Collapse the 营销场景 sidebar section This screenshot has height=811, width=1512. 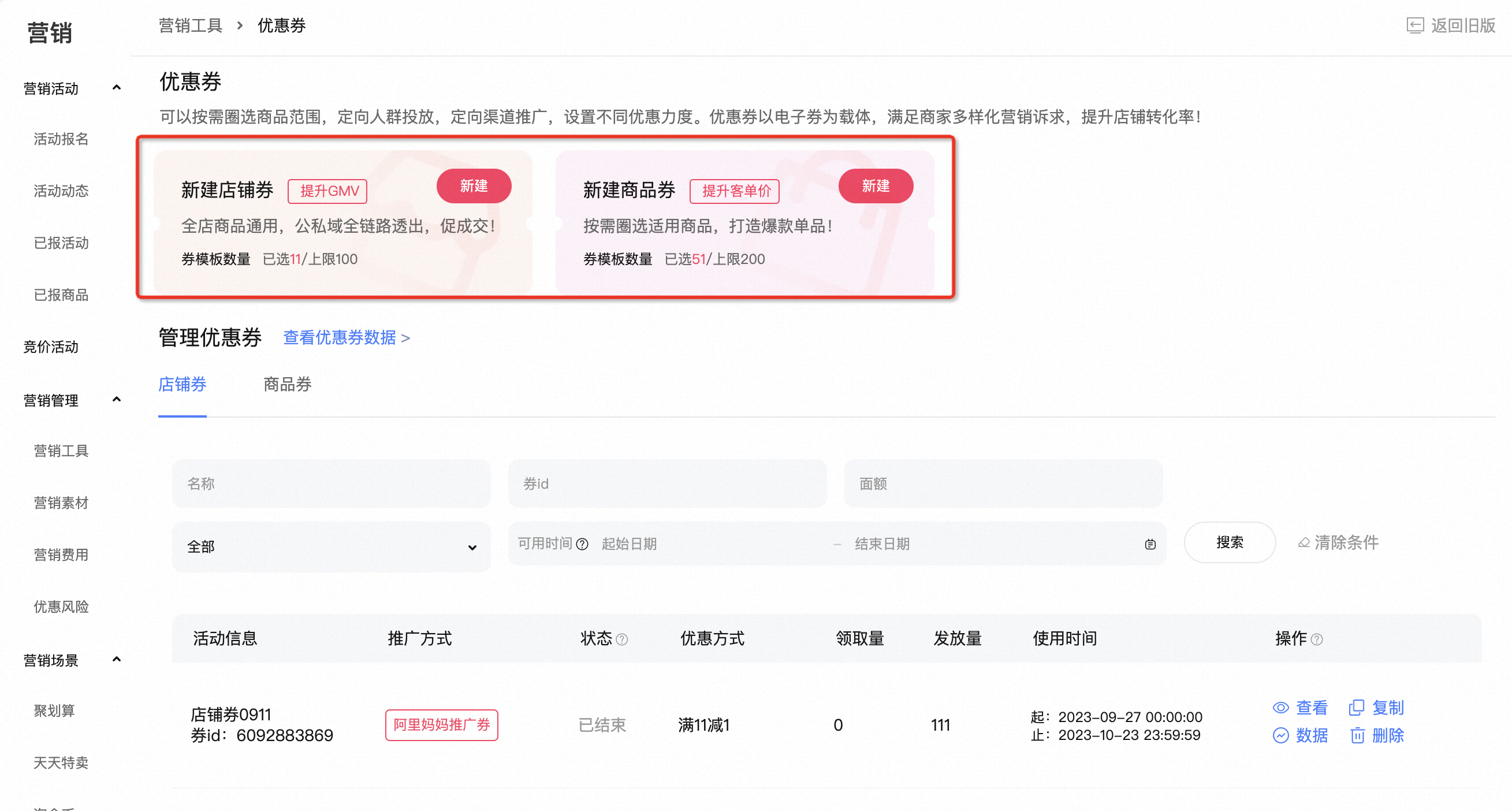pos(116,659)
